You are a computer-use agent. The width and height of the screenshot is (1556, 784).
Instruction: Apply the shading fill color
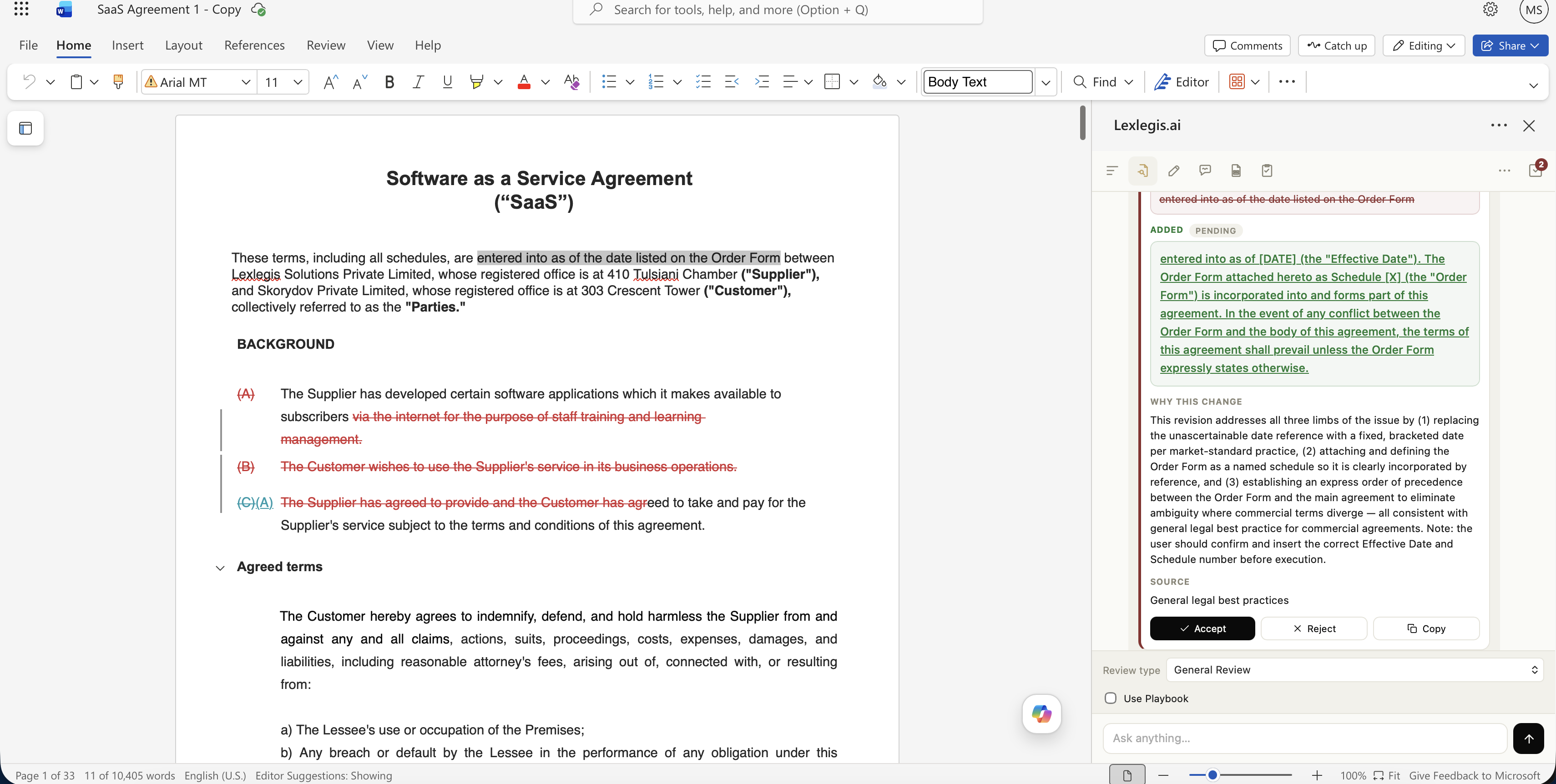(879, 81)
